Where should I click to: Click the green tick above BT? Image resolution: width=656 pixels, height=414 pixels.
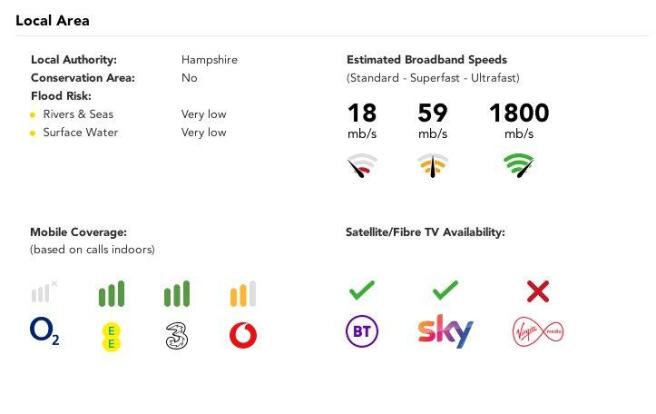(x=361, y=291)
